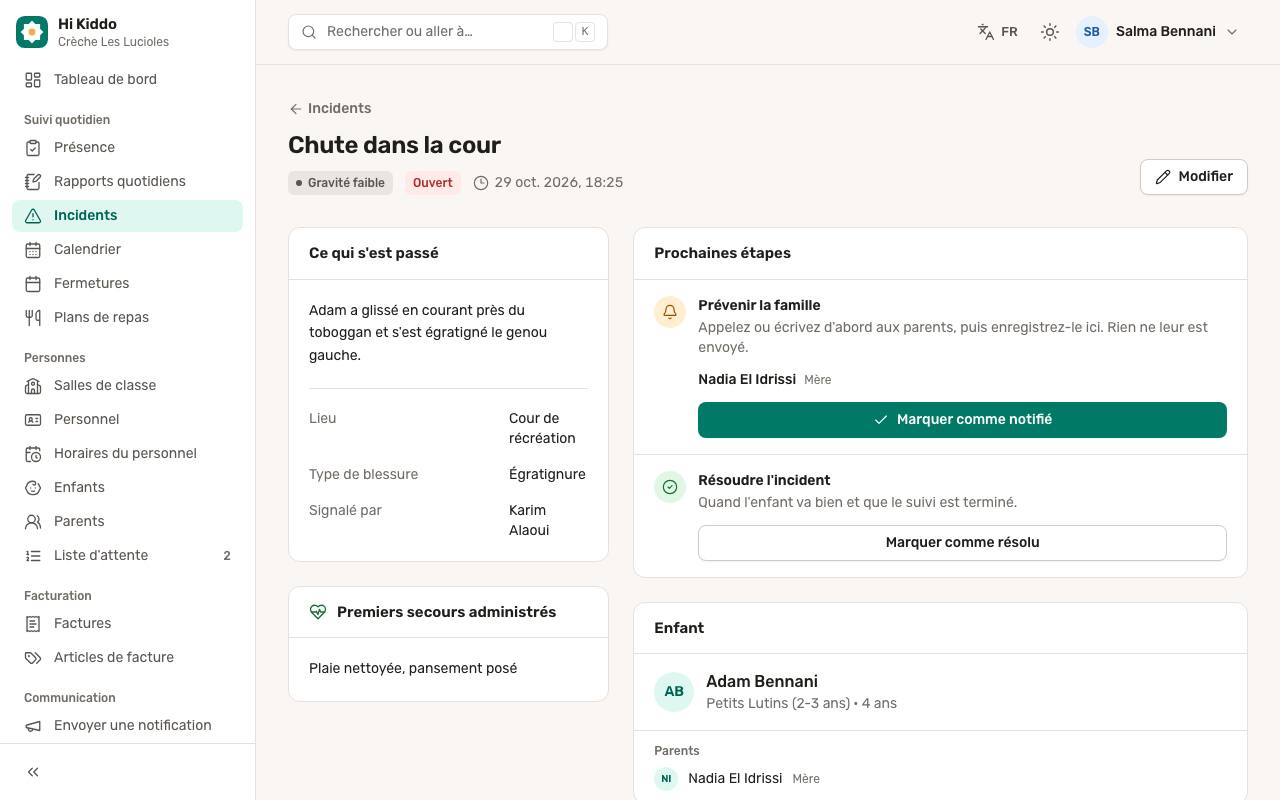This screenshot has width=1280, height=800.
Task: Click the AB avatar for Adam Bennani
Action: tap(674, 692)
